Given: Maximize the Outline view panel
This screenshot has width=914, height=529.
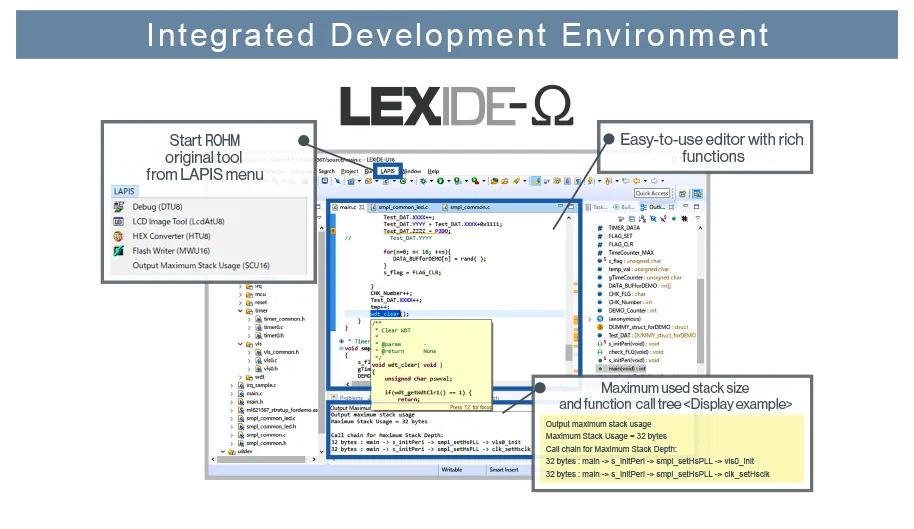Looking at the screenshot, I should click(x=695, y=207).
